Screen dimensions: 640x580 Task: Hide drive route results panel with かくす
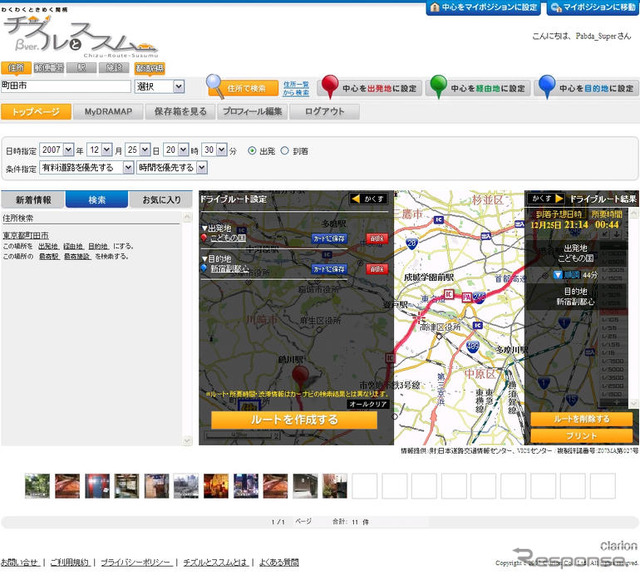coord(546,198)
